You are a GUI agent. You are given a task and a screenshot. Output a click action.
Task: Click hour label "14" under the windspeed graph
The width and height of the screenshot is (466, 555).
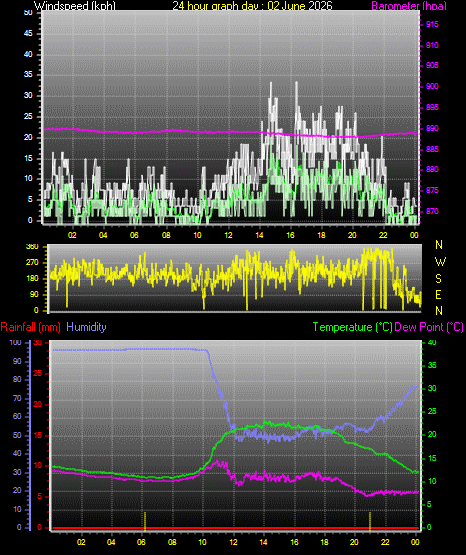click(x=259, y=235)
